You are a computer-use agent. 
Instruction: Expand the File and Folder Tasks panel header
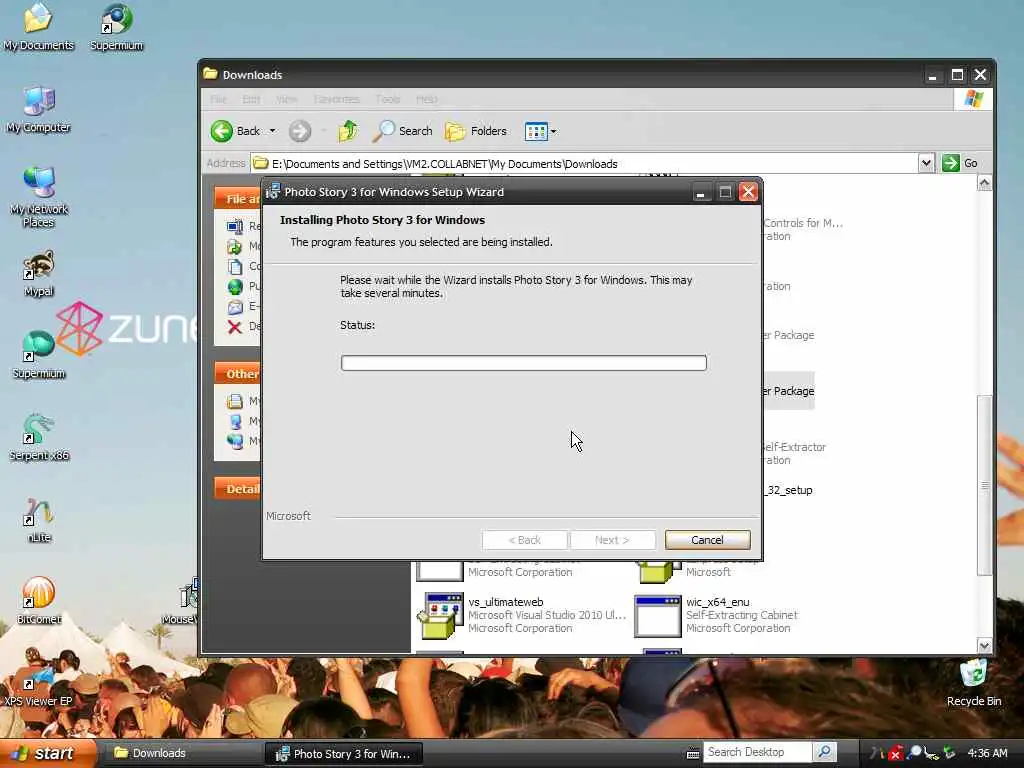238,199
